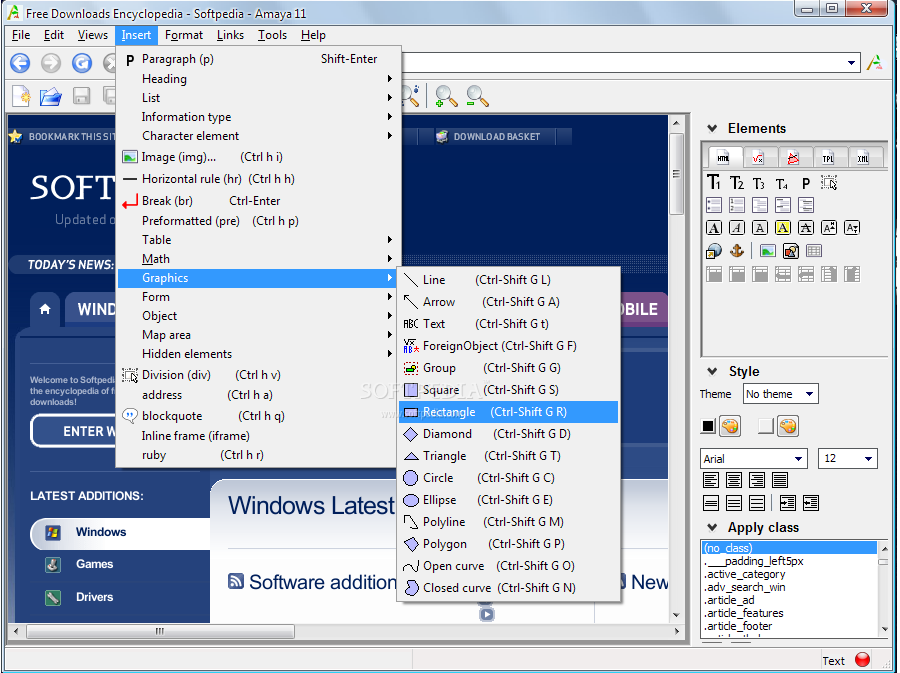The width and height of the screenshot is (900, 673).
Task: Choose Rectangle in the Graphics submenu
Action: coord(508,412)
